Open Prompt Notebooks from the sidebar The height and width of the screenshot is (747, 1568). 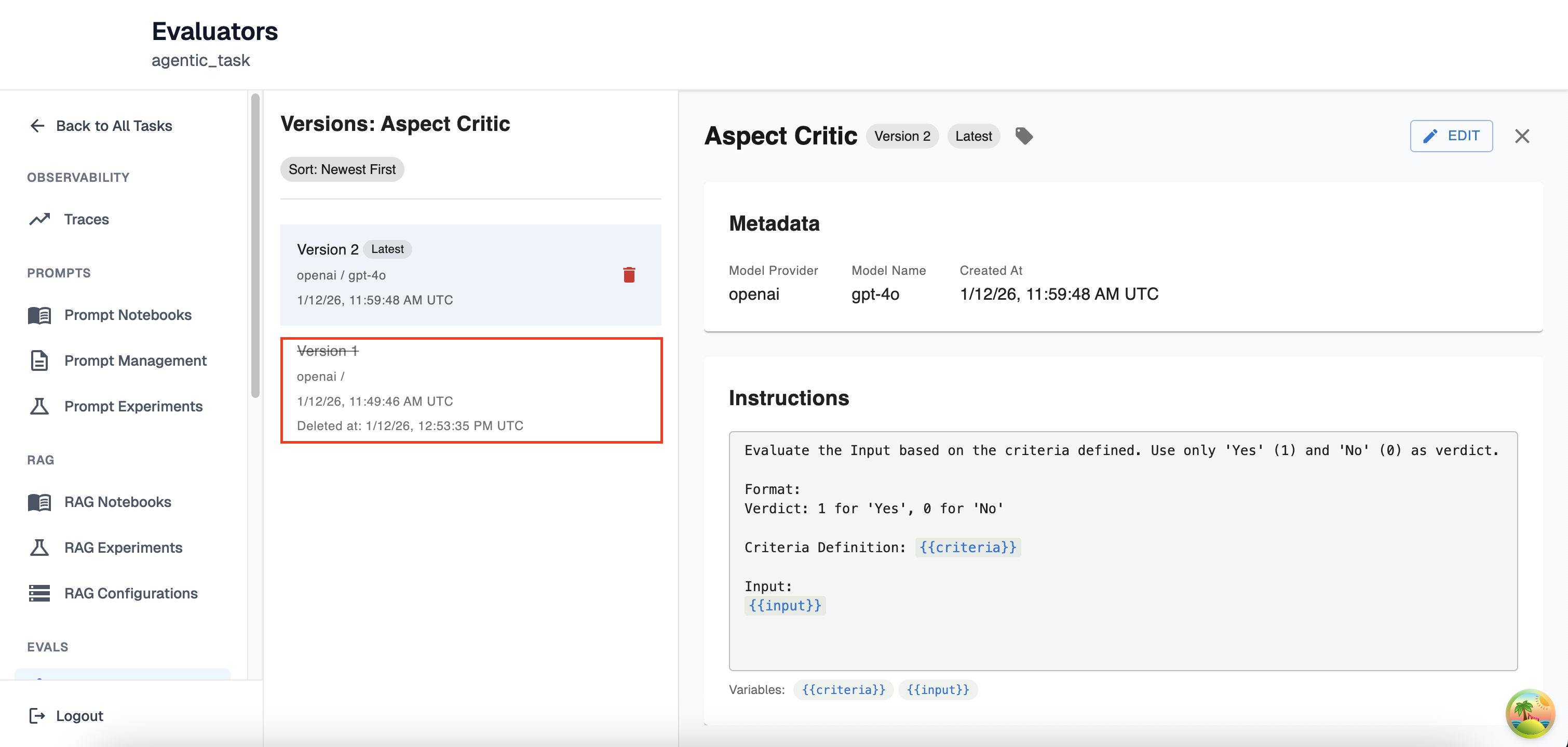tap(127, 315)
